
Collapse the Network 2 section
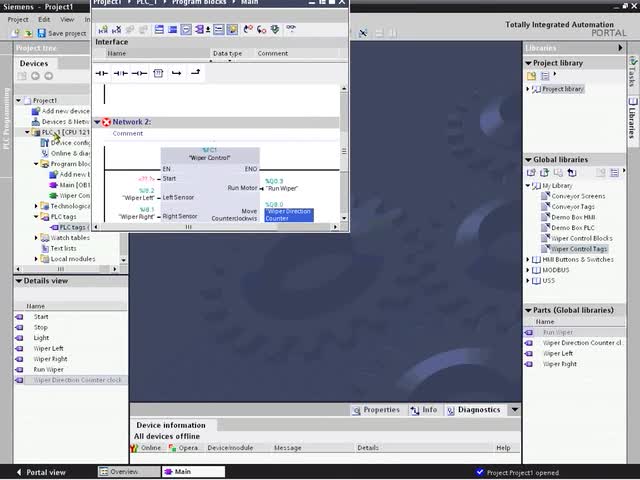pyautogui.click(x=97, y=122)
